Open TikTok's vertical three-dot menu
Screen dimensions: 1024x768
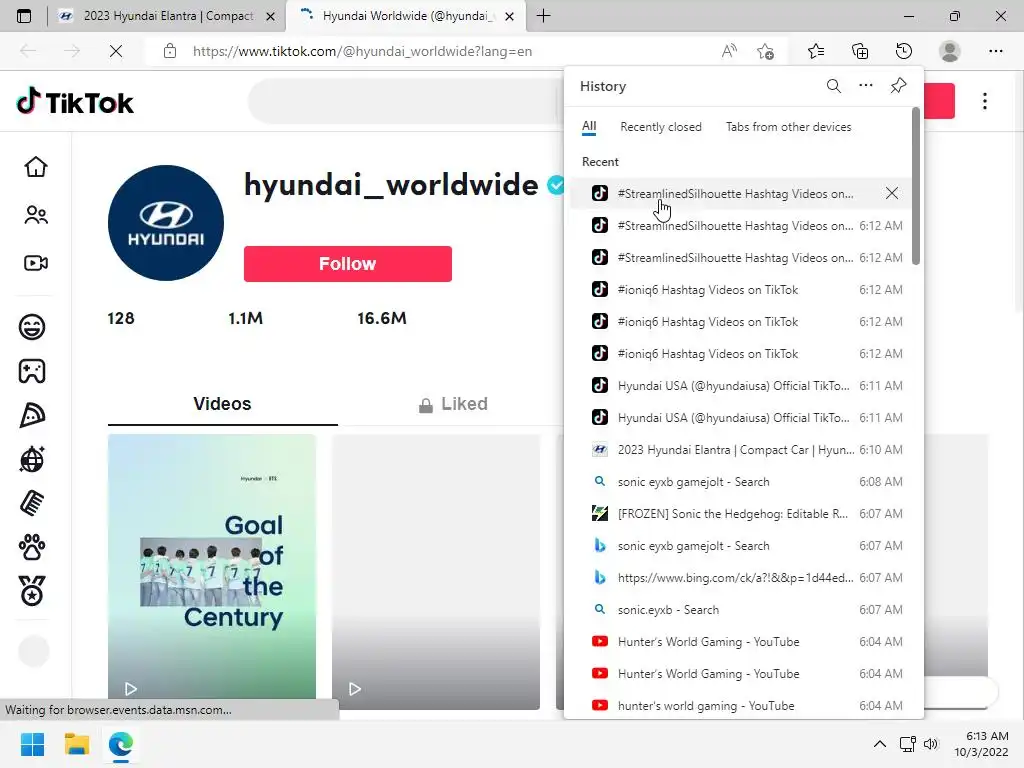985,101
